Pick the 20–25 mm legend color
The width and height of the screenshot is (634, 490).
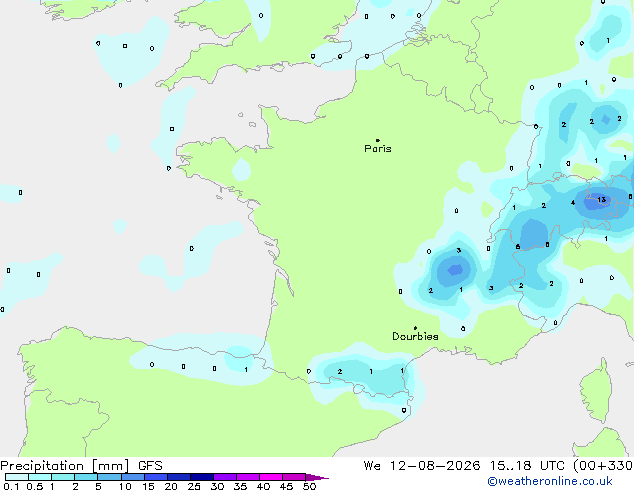[179, 477]
